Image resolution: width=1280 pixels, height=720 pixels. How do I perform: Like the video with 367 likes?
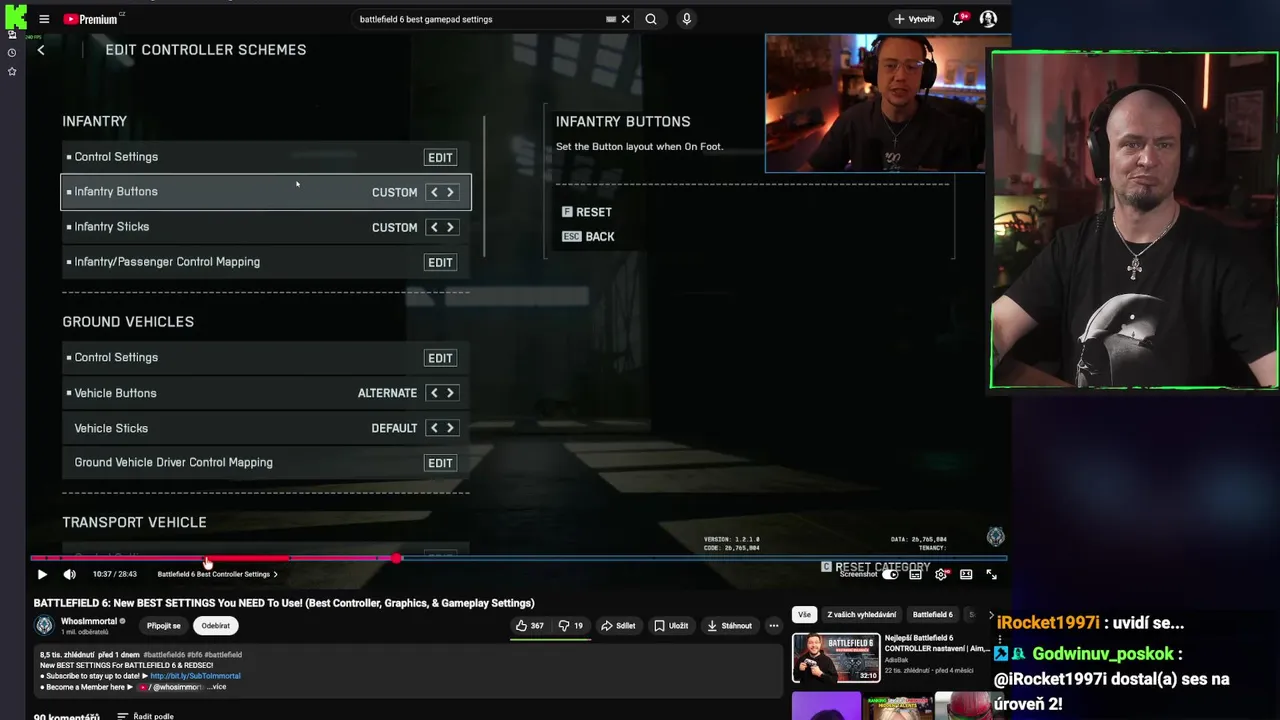pos(530,626)
